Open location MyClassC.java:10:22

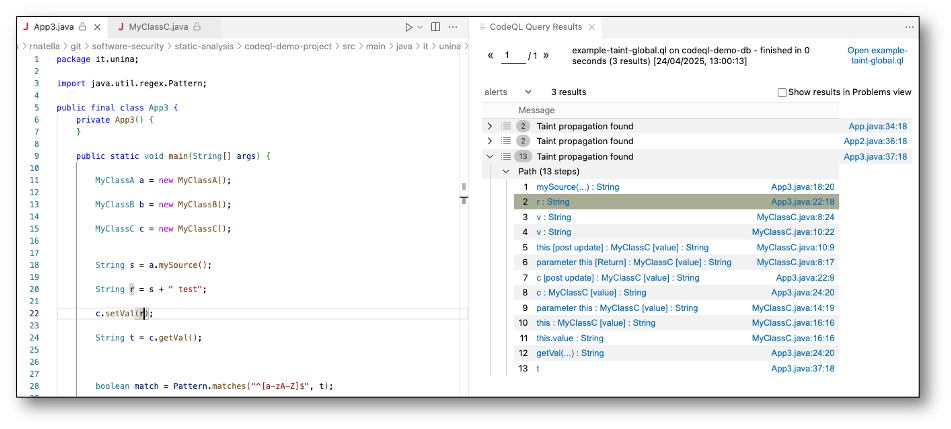click(x=793, y=232)
